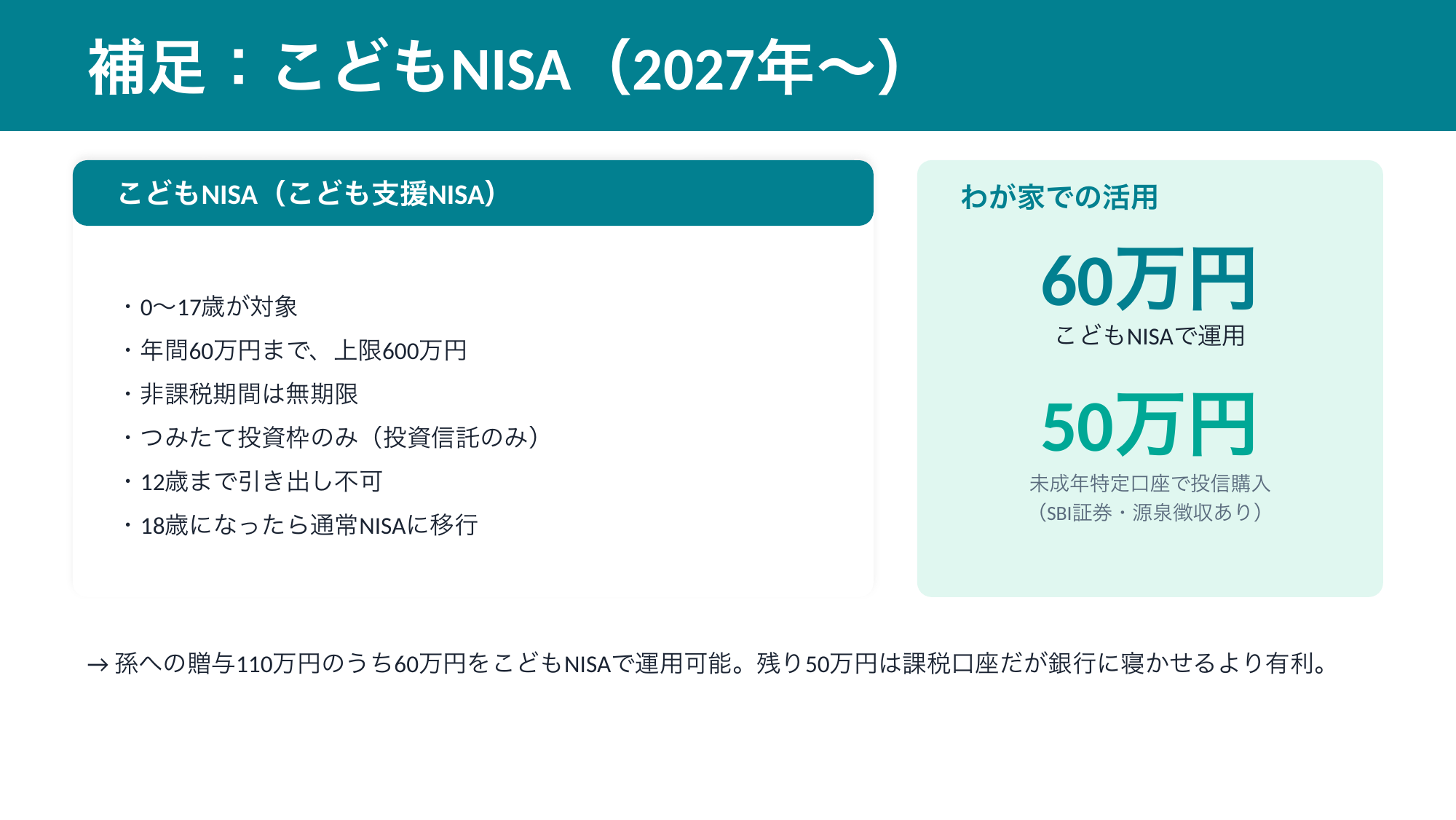Click the （SBI証券・源泉徴収あり） note
The height and width of the screenshot is (820, 1456).
coord(1150,513)
